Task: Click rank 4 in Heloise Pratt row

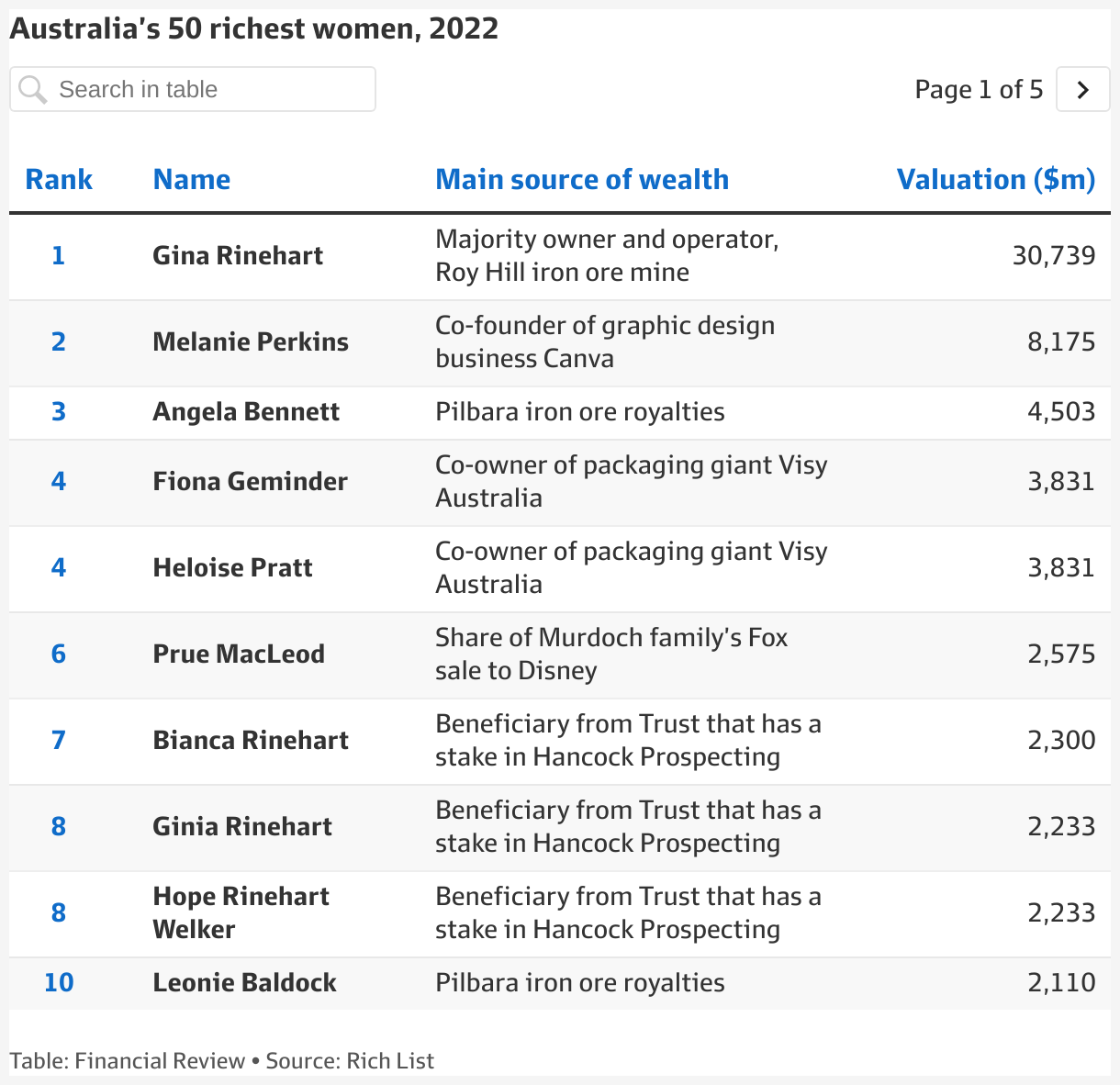Action: [59, 567]
